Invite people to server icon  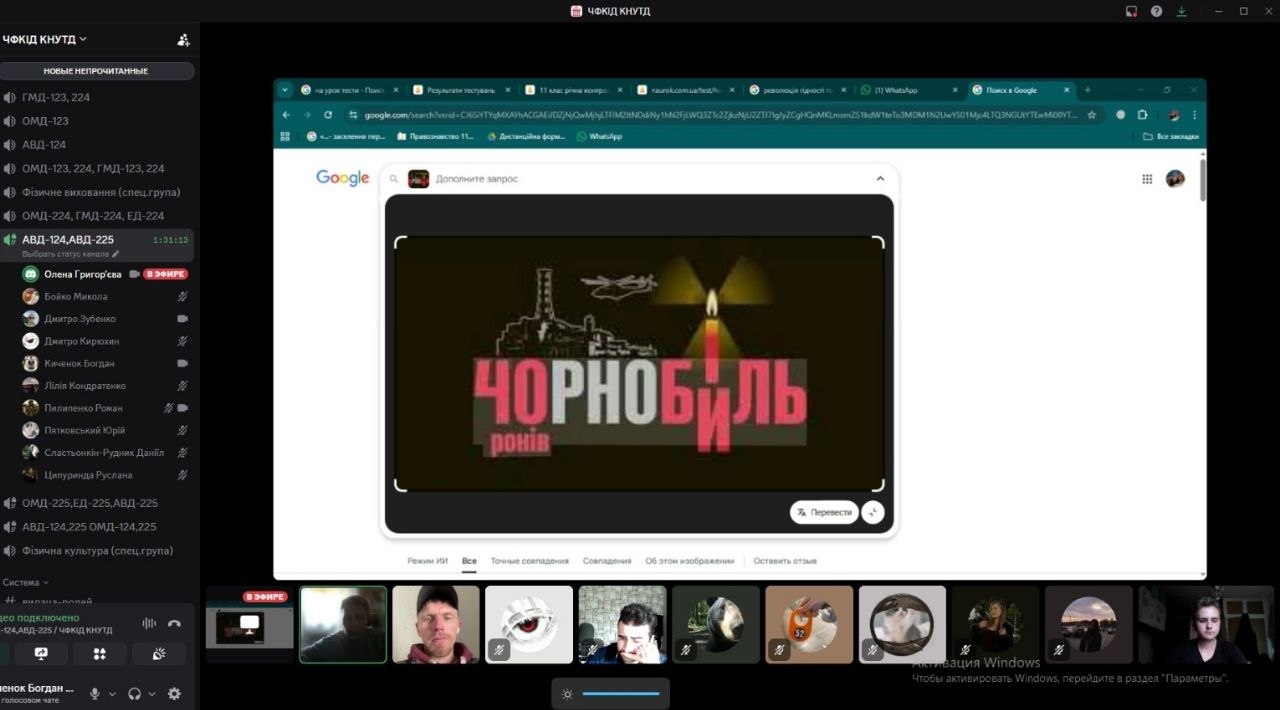183,40
